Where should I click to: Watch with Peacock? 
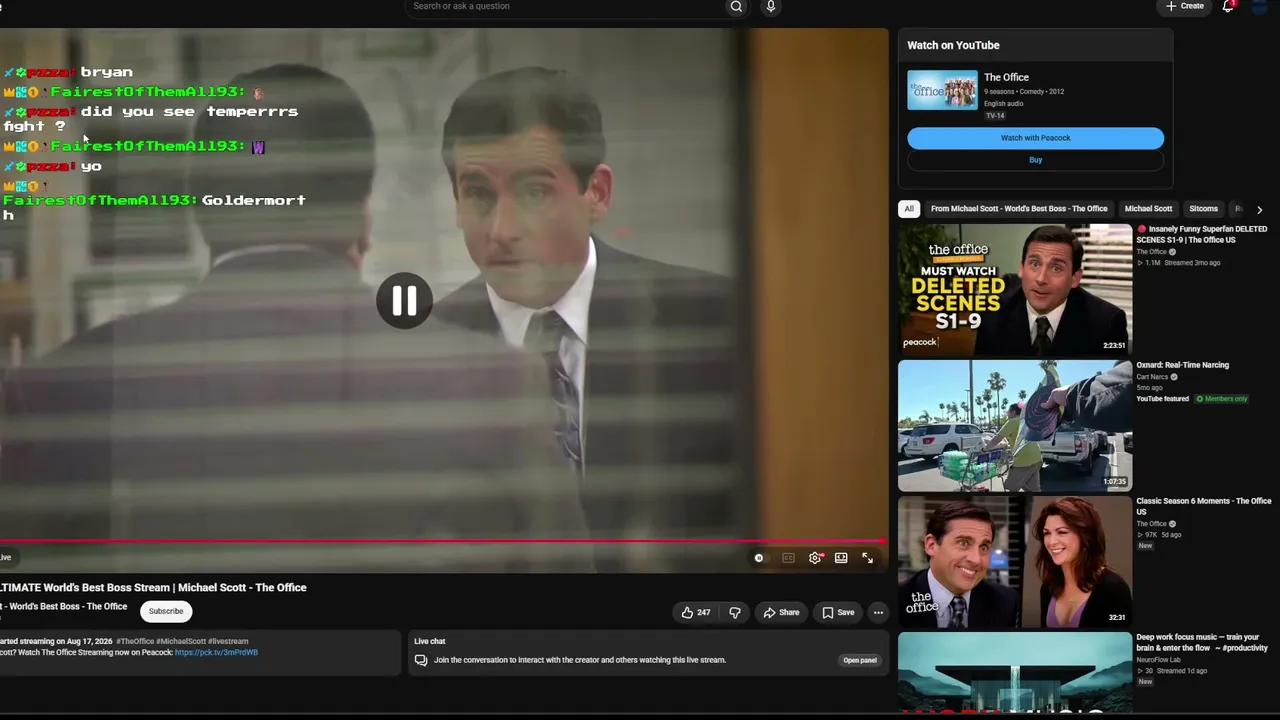pos(1035,138)
